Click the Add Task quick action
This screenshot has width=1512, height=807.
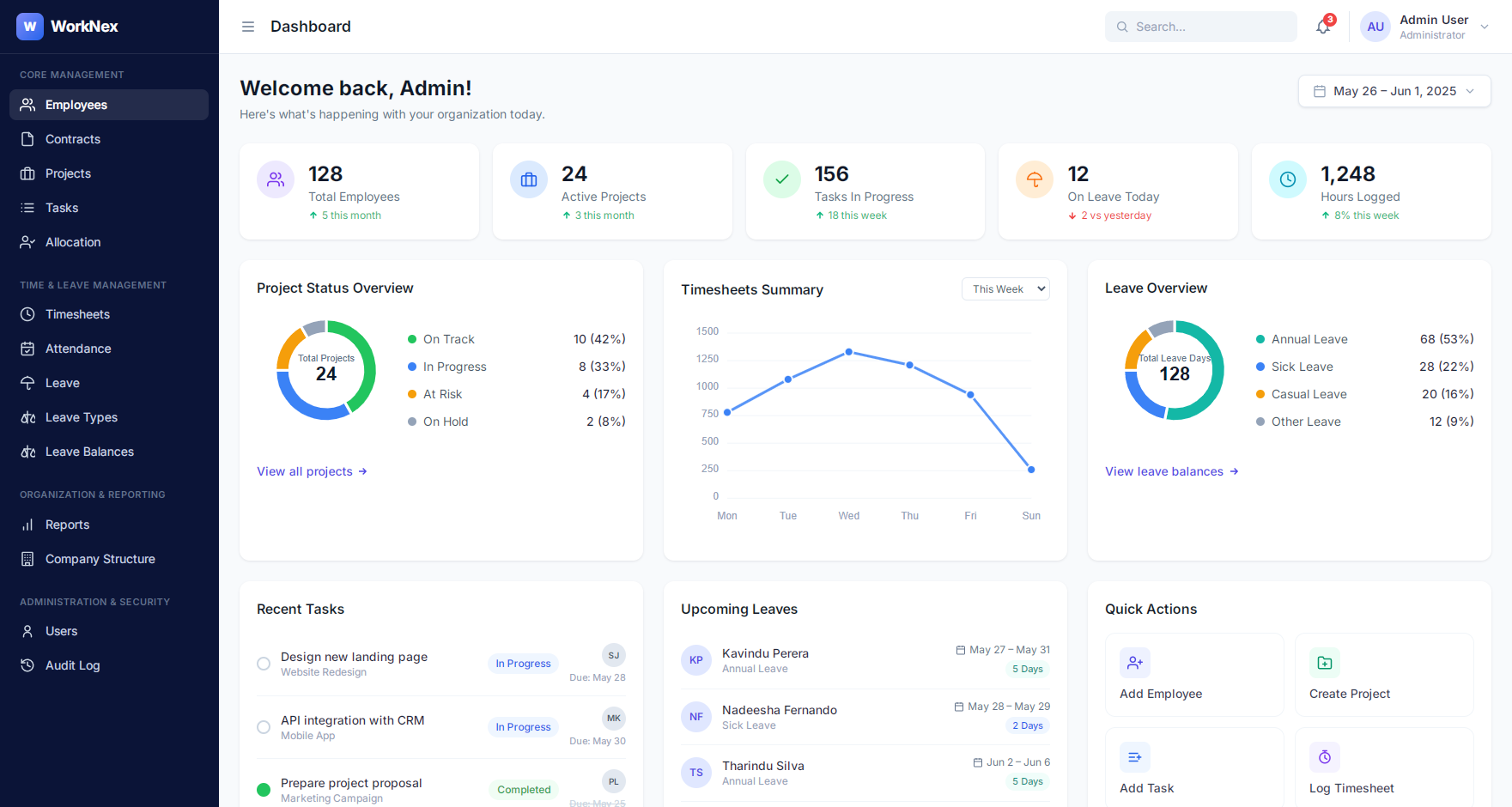(1194, 768)
